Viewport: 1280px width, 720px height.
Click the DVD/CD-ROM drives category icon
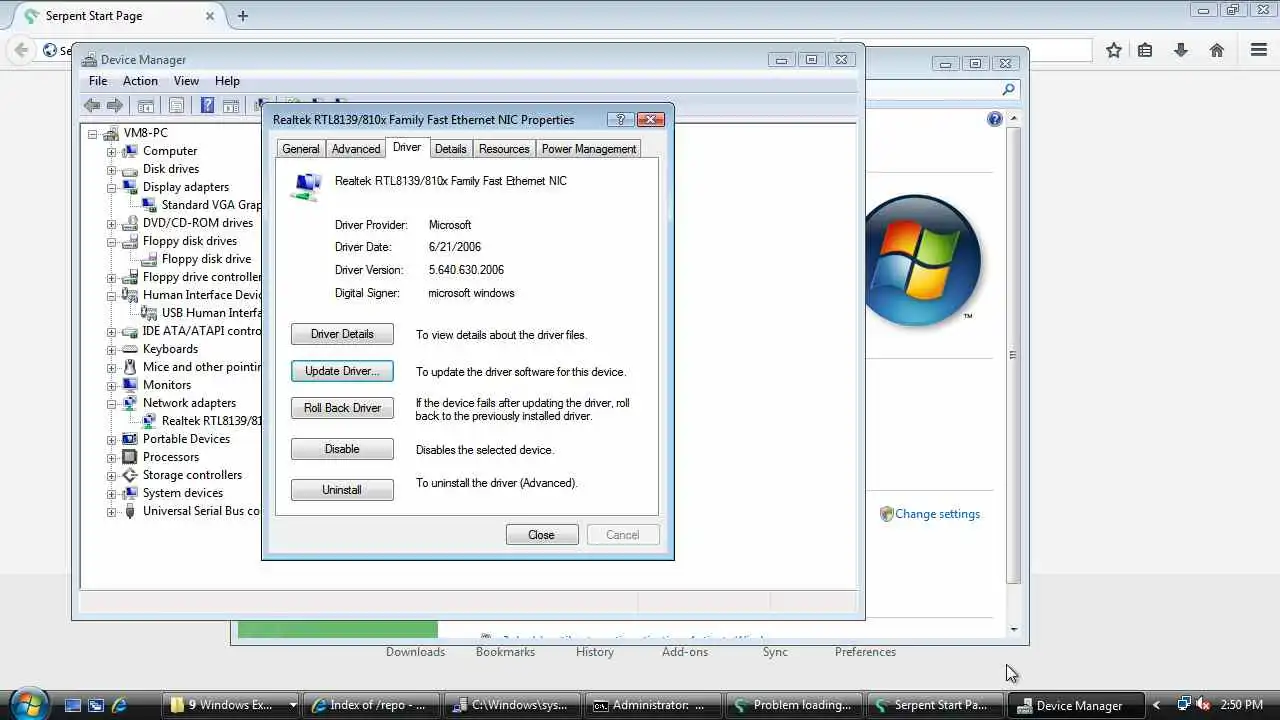(x=130, y=223)
